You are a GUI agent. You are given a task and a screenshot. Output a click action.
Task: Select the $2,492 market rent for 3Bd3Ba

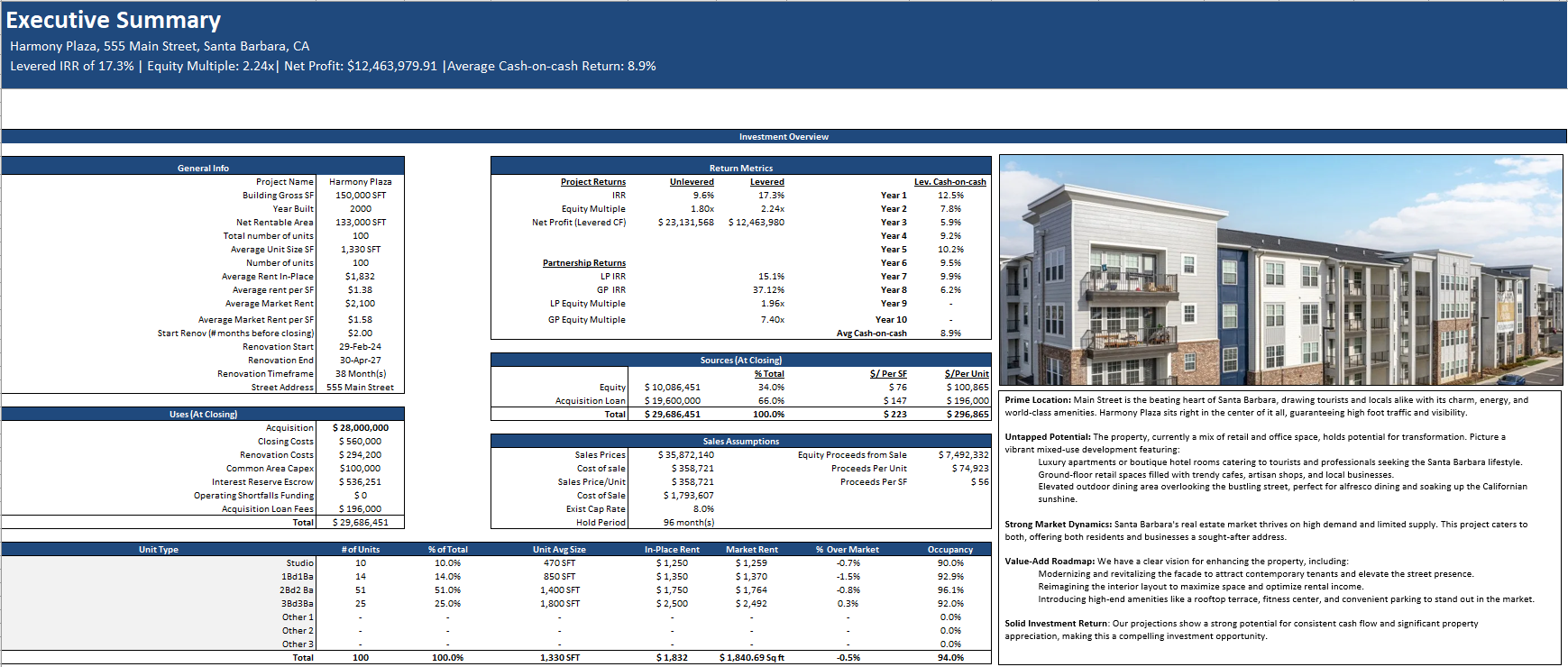point(751,604)
